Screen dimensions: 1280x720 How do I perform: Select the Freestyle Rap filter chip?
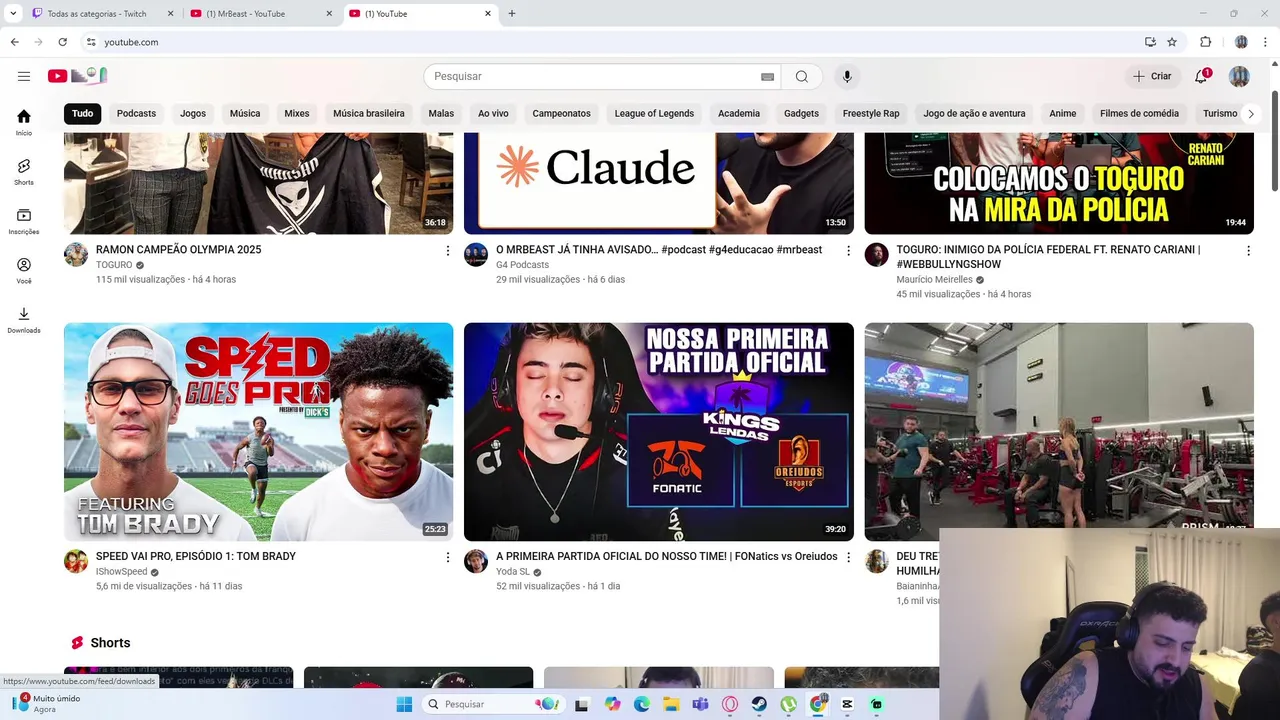871,113
